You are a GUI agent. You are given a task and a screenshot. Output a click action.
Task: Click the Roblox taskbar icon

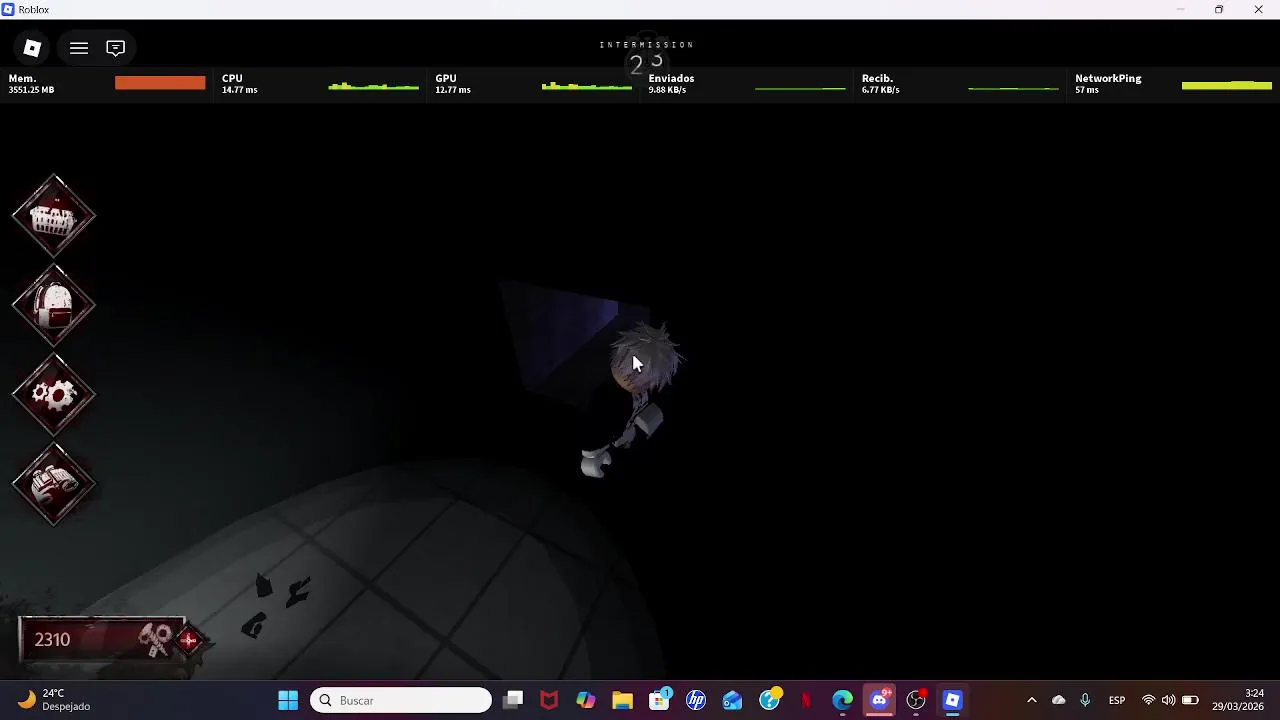pos(952,700)
